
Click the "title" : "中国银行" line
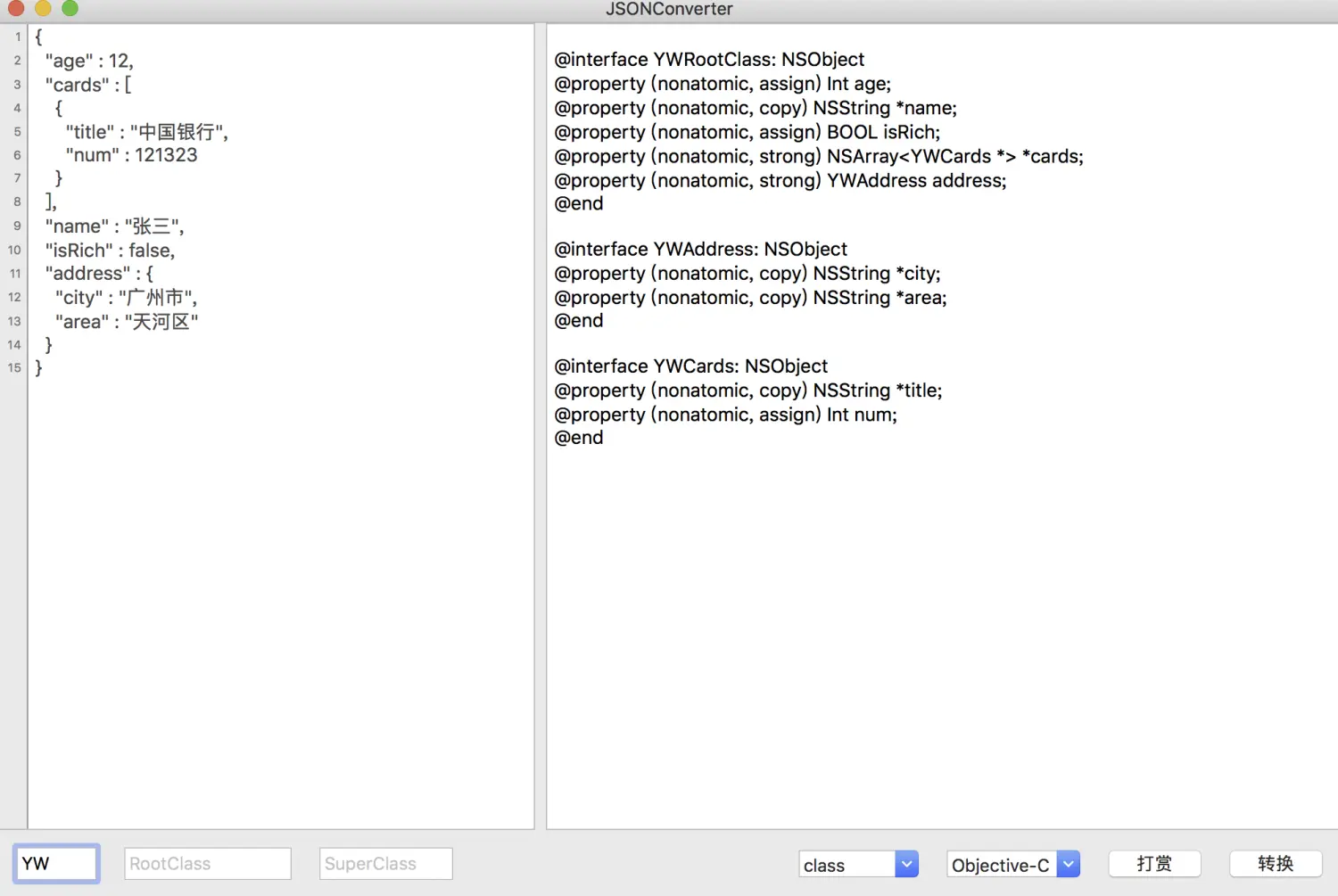tap(147, 132)
